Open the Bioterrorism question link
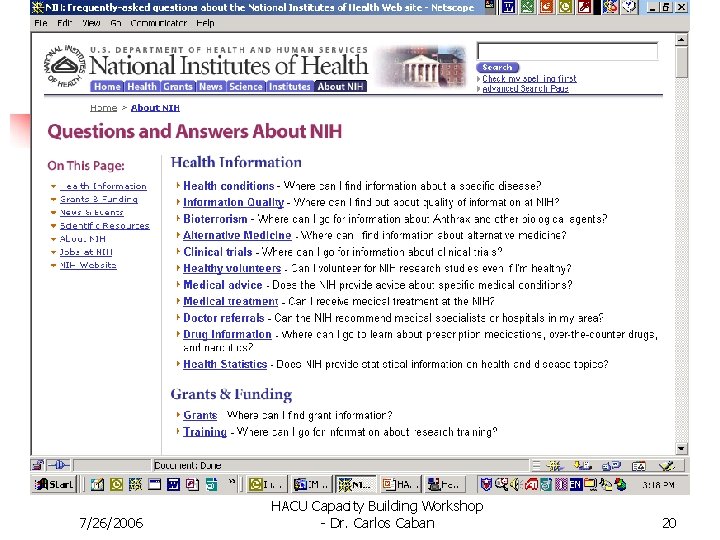The height and width of the screenshot is (540, 720). 215,219
